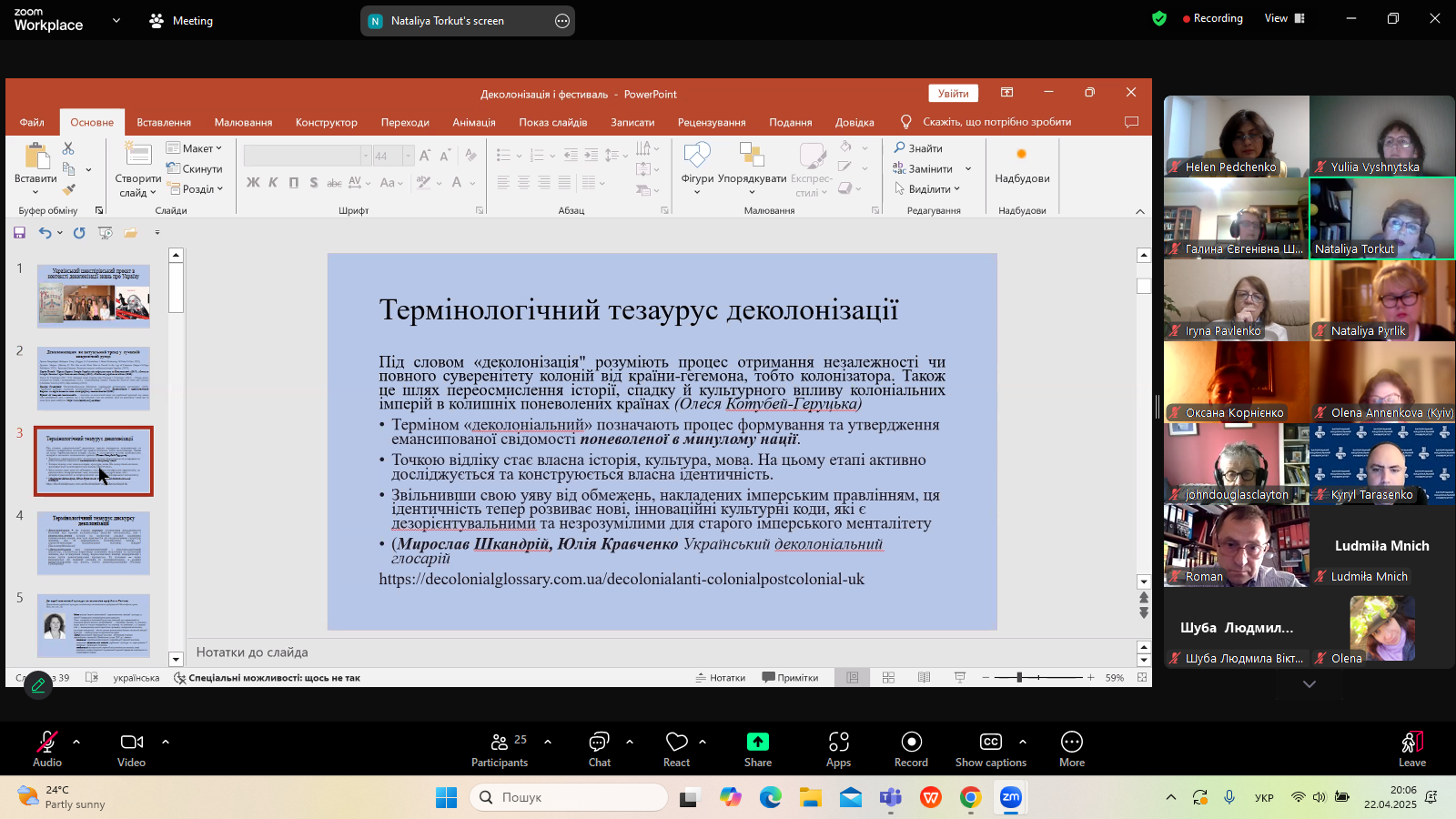Viewport: 1456px width, 819px height.
Task: Open the Zoom Chat panel
Action: pyautogui.click(x=599, y=749)
